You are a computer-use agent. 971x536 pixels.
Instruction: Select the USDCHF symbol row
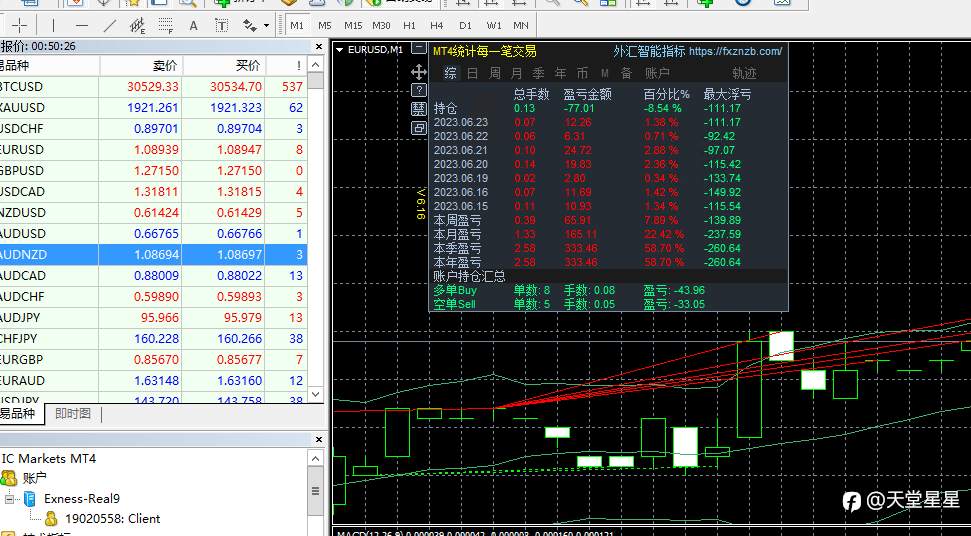pyautogui.click(x=154, y=129)
